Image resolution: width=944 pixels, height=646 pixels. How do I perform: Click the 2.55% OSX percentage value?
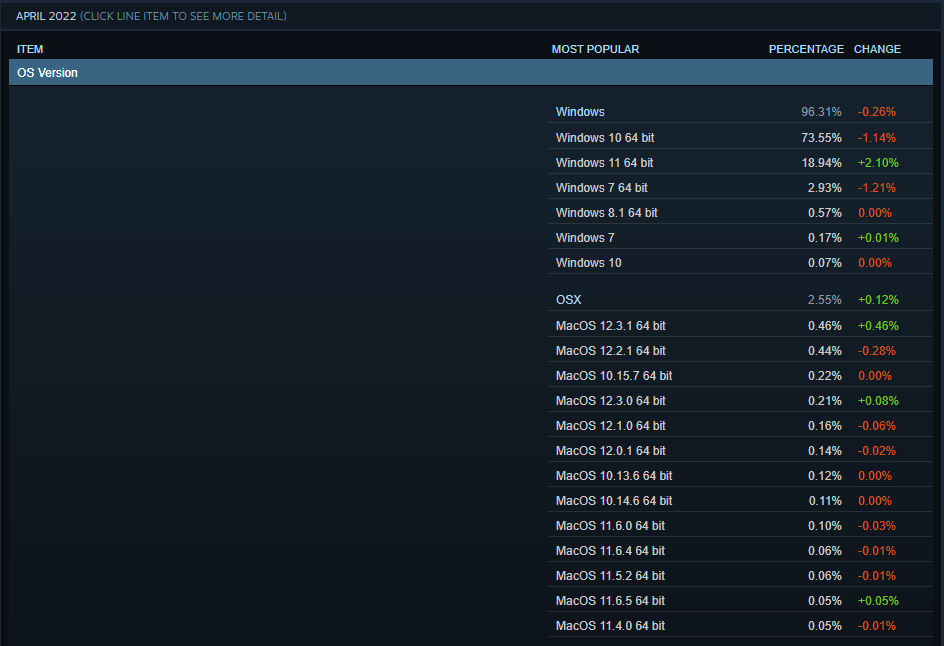click(x=825, y=300)
